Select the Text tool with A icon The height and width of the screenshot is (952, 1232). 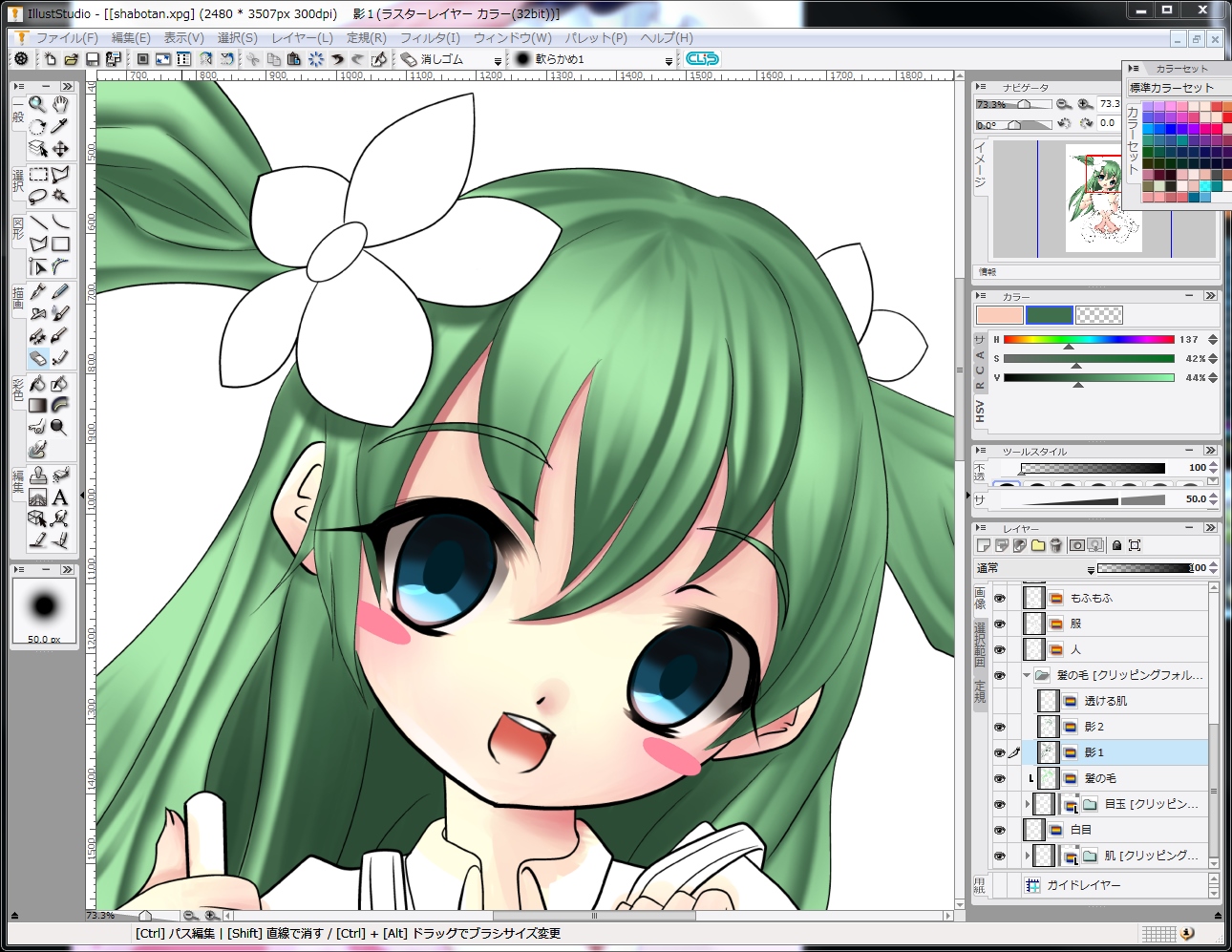coord(60,497)
